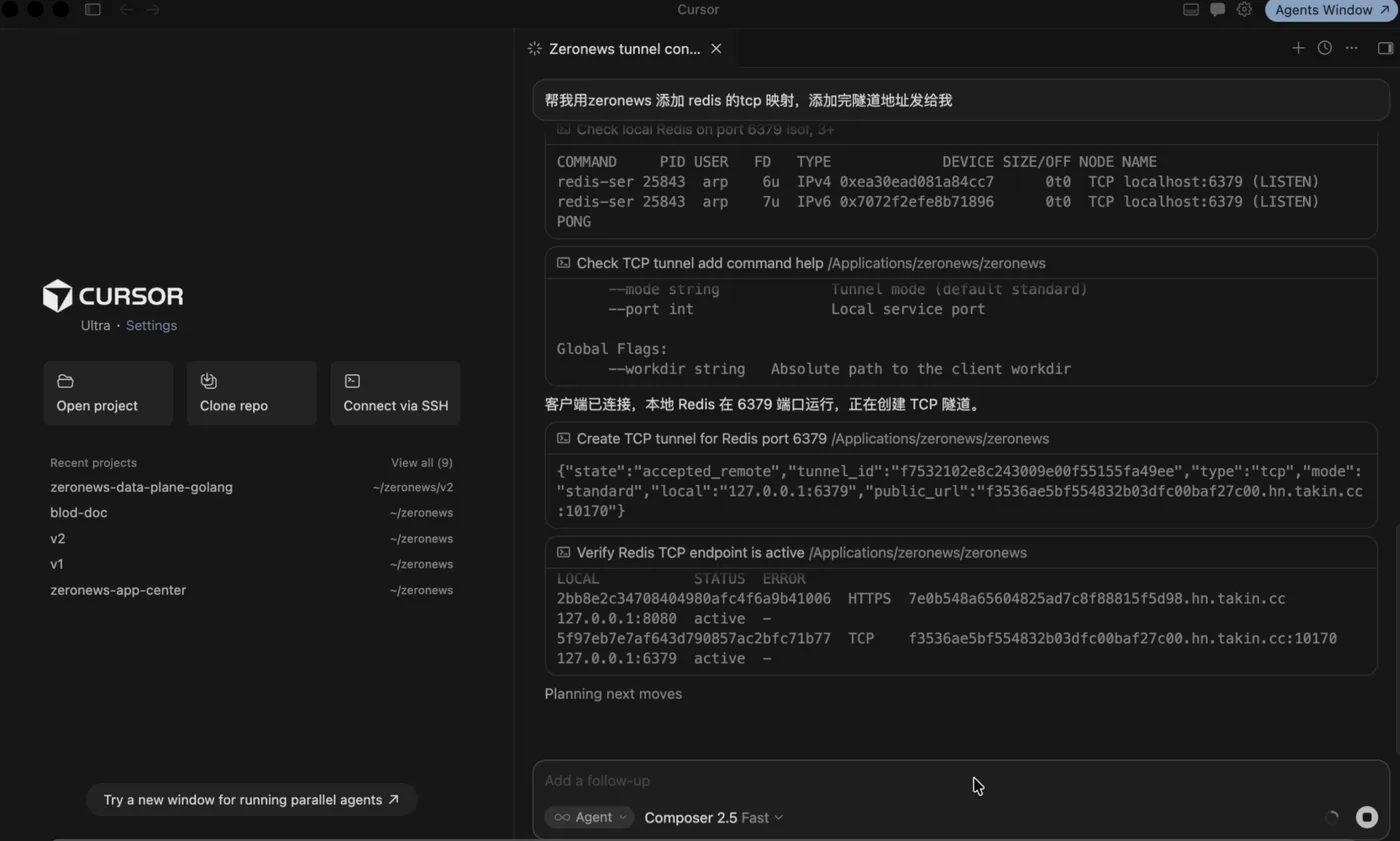1400x841 pixels.
Task: Expand the Agent mode dropdown
Action: coord(590,817)
